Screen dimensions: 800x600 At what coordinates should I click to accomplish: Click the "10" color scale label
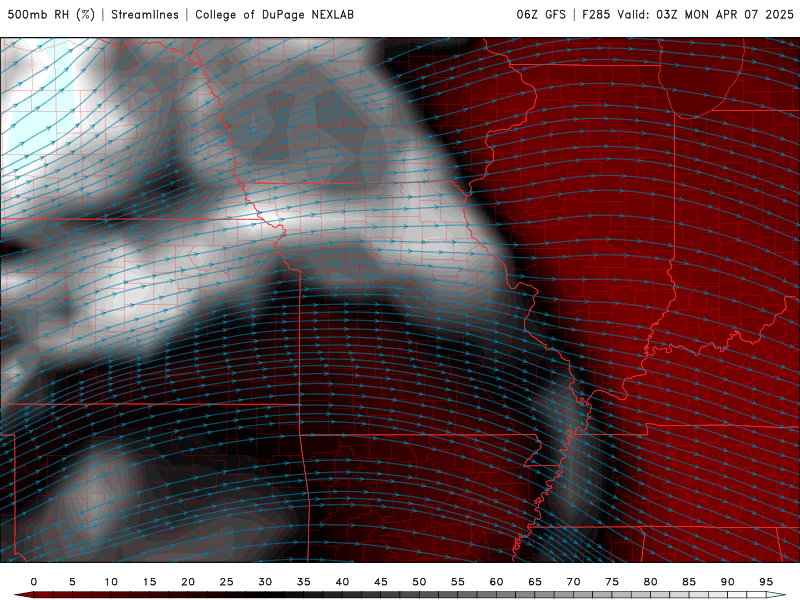(111, 582)
